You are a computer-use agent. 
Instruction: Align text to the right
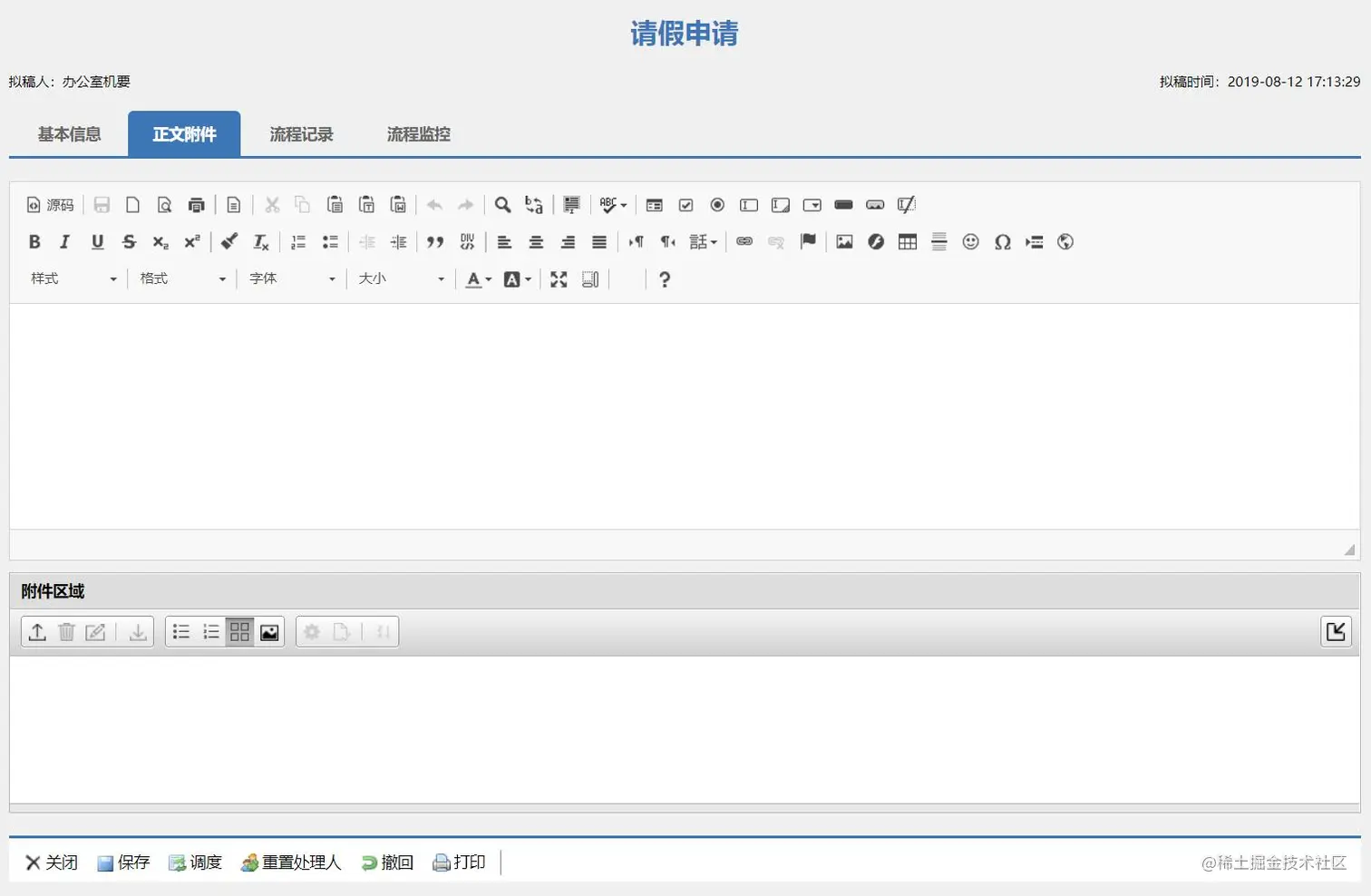click(x=568, y=242)
